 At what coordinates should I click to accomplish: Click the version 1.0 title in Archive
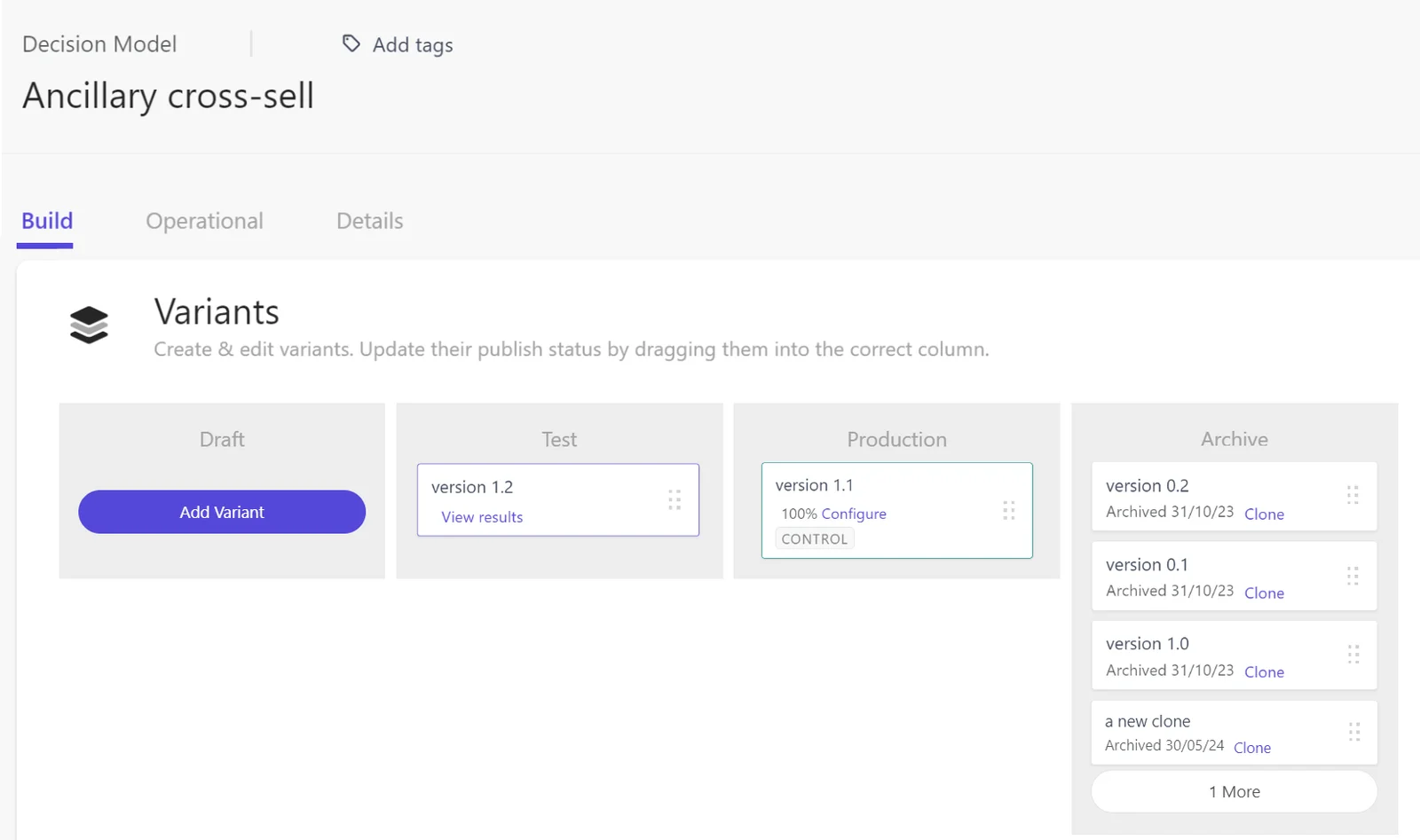[x=1147, y=644]
